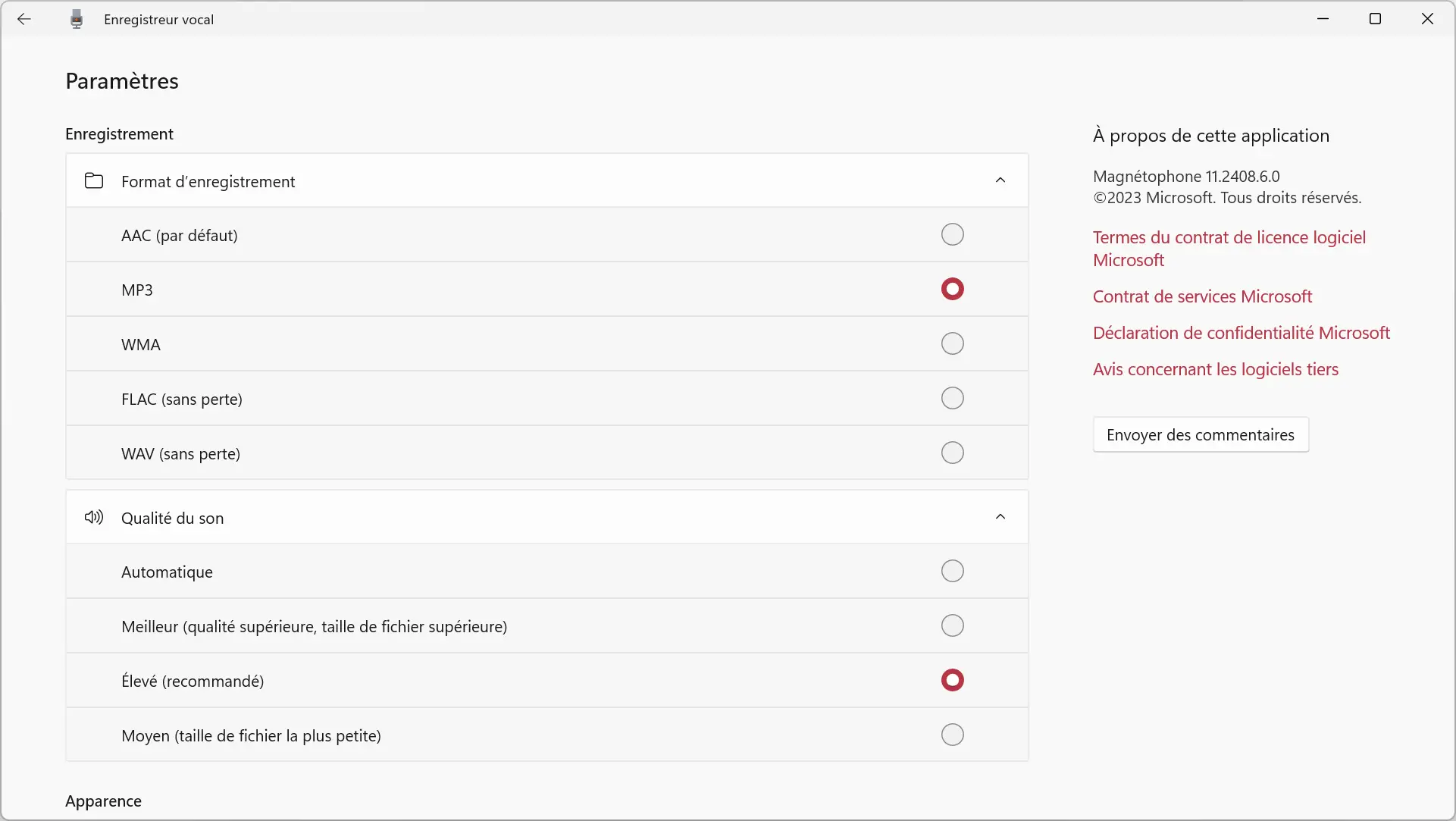Screen dimensions: 1456x821
Task: Select AAC (par défaut) radio button
Action: (x=952, y=234)
